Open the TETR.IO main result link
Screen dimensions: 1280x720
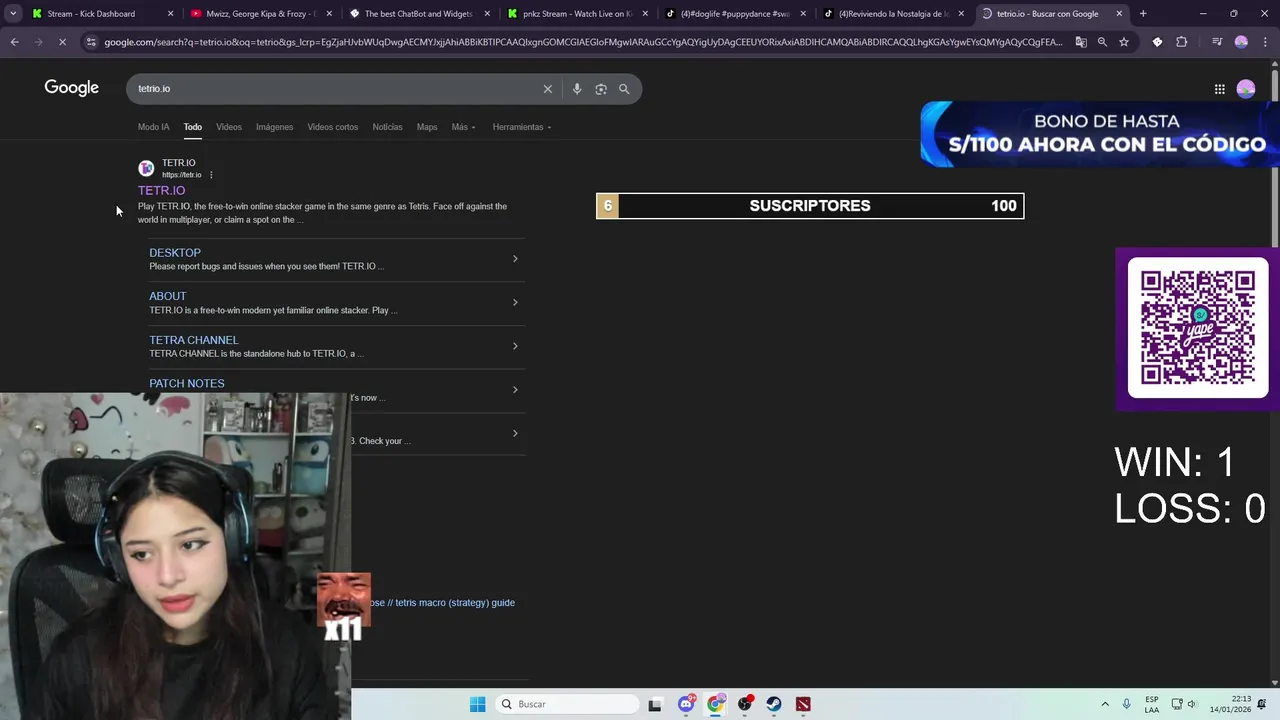(x=161, y=190)
